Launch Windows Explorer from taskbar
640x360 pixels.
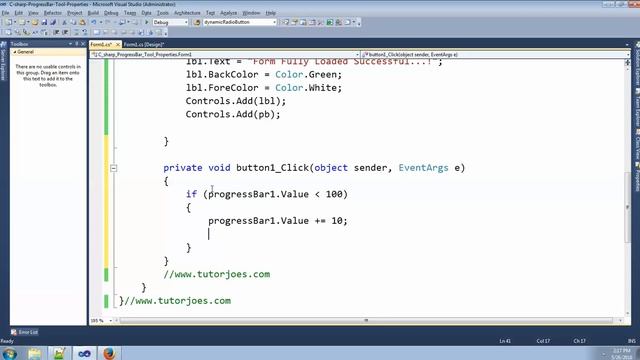tap(35, 353)
